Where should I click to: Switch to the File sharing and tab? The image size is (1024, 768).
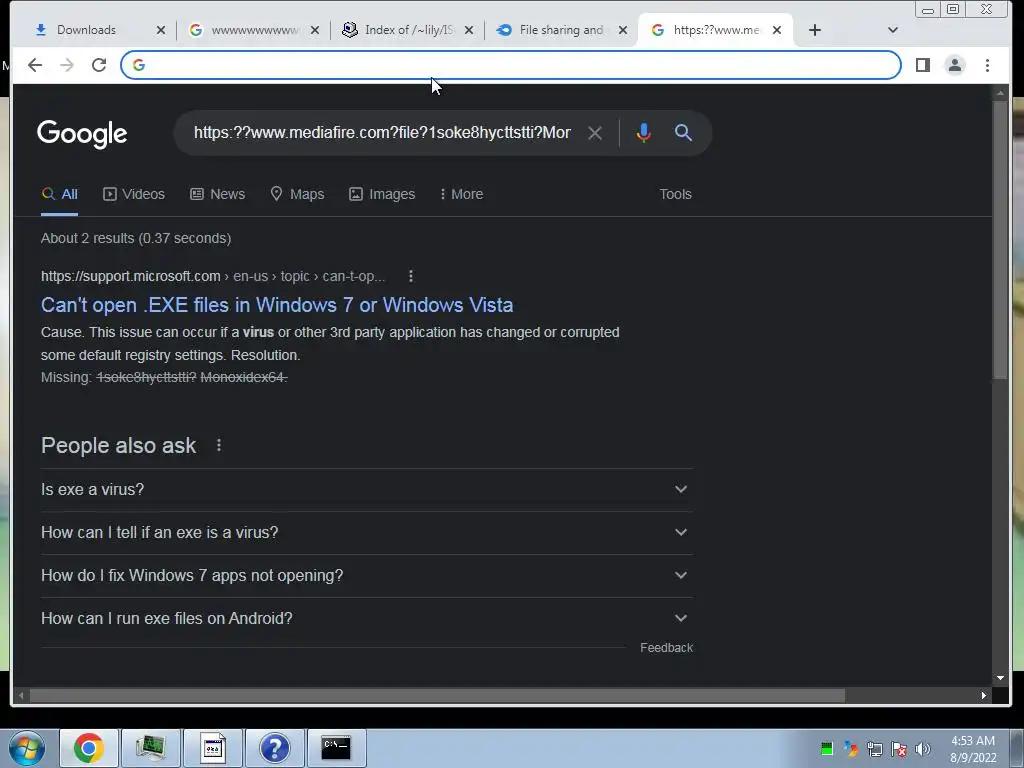point(560,30)
